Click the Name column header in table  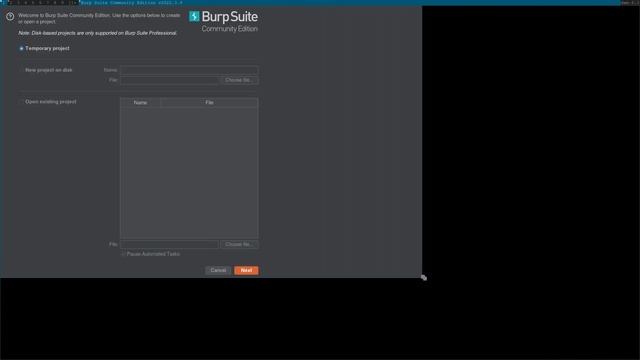tap(140, 102)
